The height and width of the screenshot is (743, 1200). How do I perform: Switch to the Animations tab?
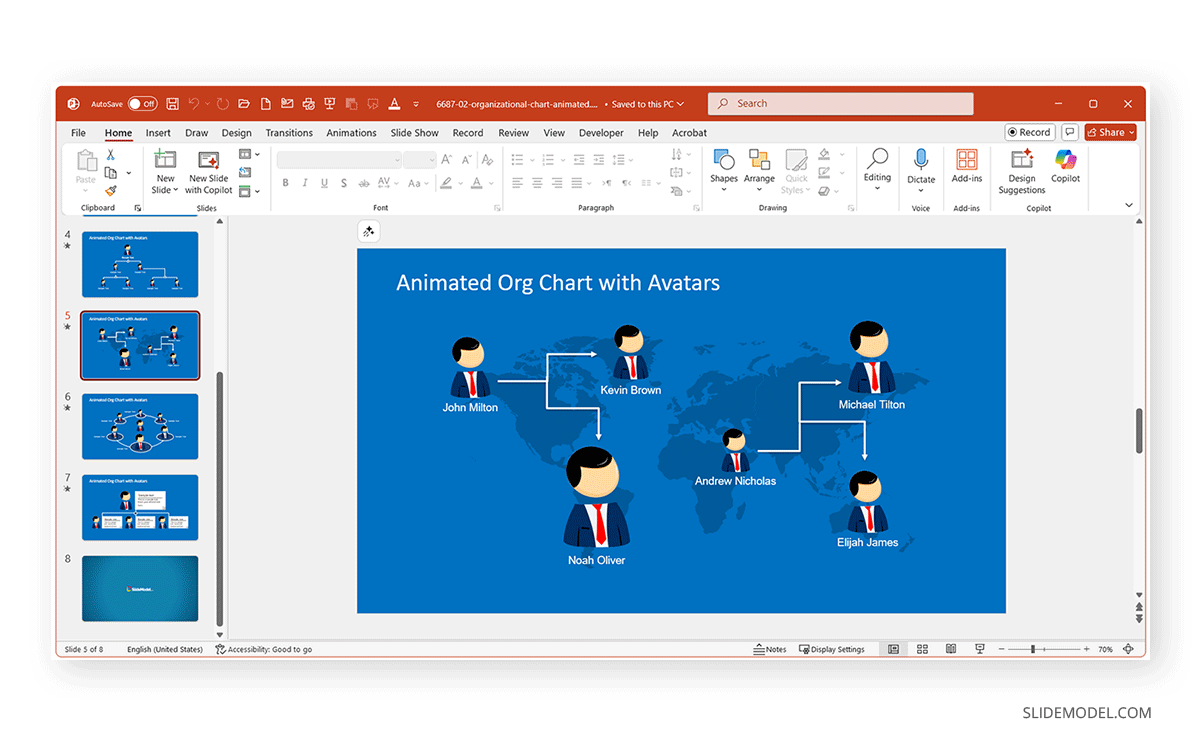click(351, 132)
